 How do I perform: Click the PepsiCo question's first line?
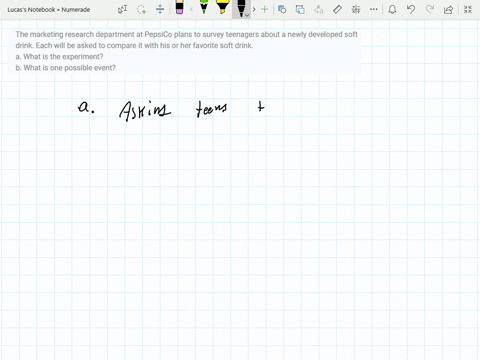pos(186,34)
